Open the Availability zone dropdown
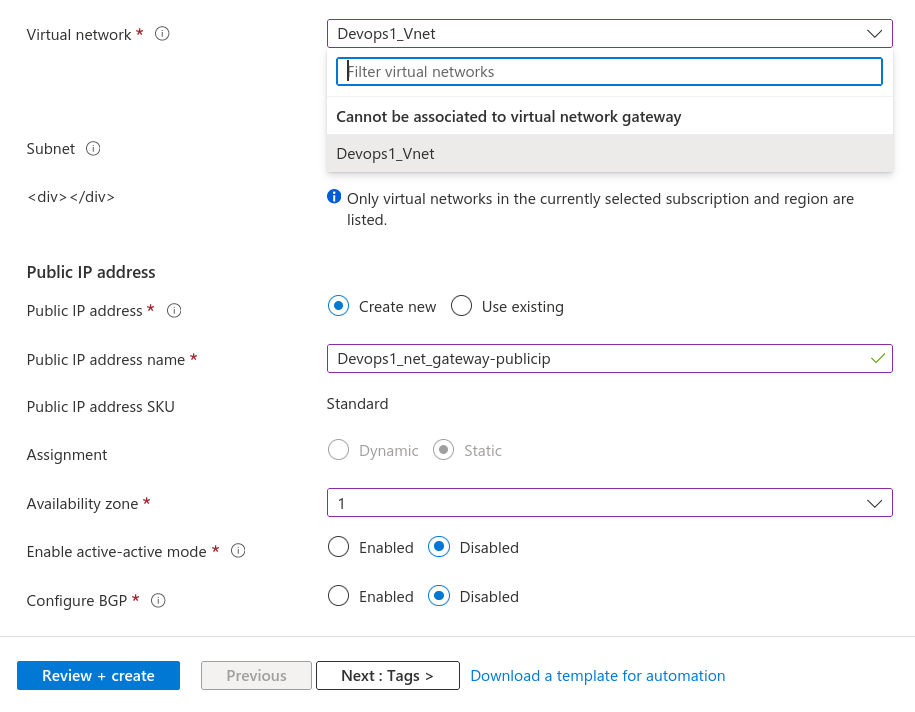 pyautogui.click(x=609, y=503)
